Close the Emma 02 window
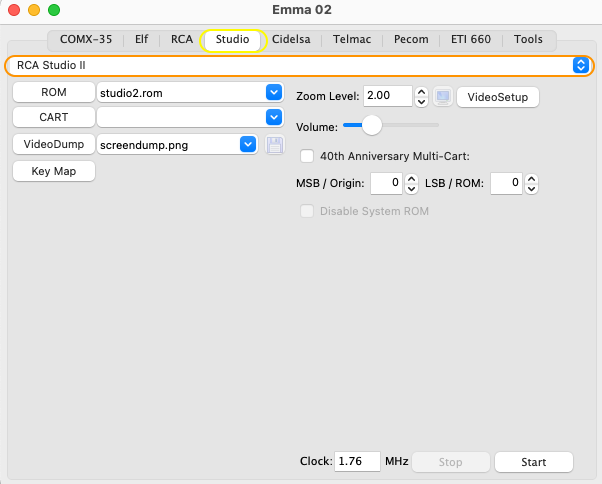Viewport: 602px width, 484px height. click(14, 10)
